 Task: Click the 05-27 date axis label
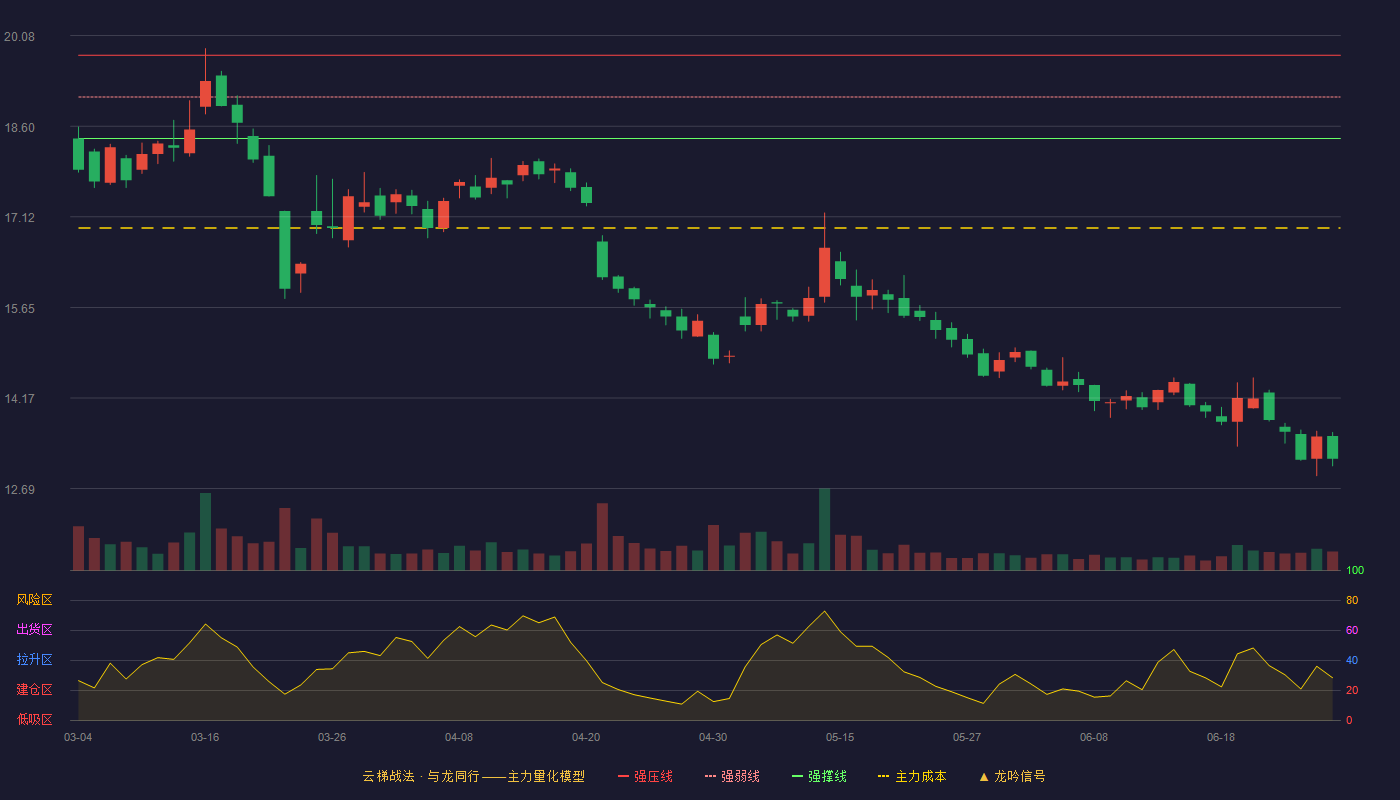coord(967,737)
